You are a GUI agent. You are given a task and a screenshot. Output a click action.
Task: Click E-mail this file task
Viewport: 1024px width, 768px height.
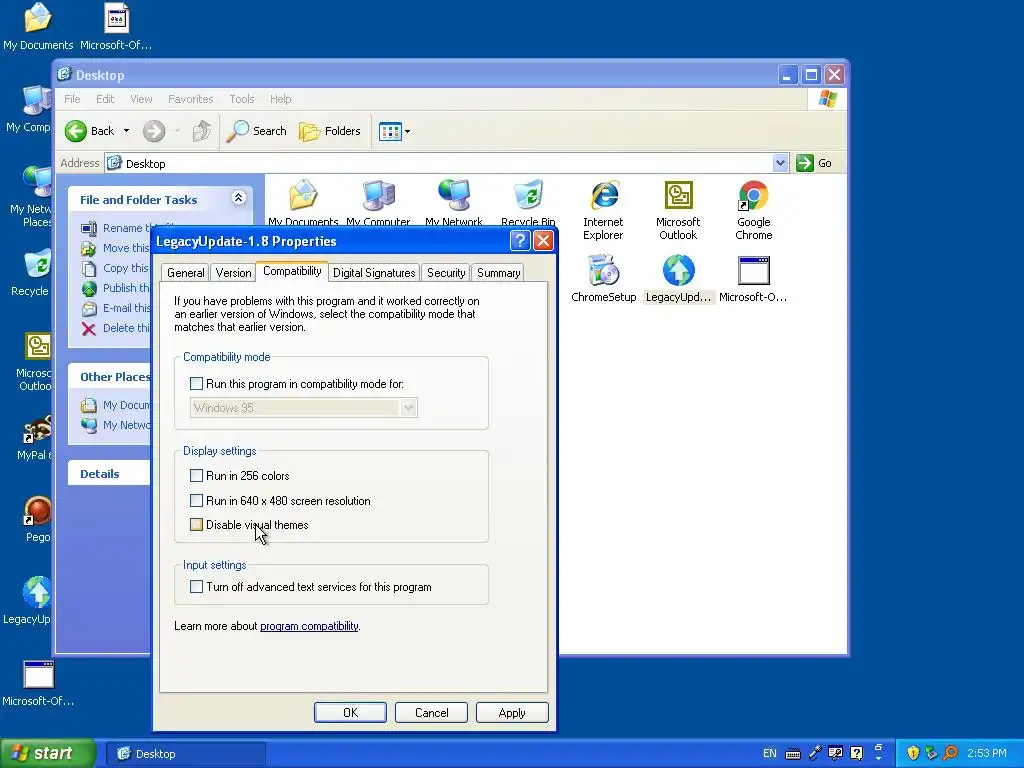(x=115, y=308)
